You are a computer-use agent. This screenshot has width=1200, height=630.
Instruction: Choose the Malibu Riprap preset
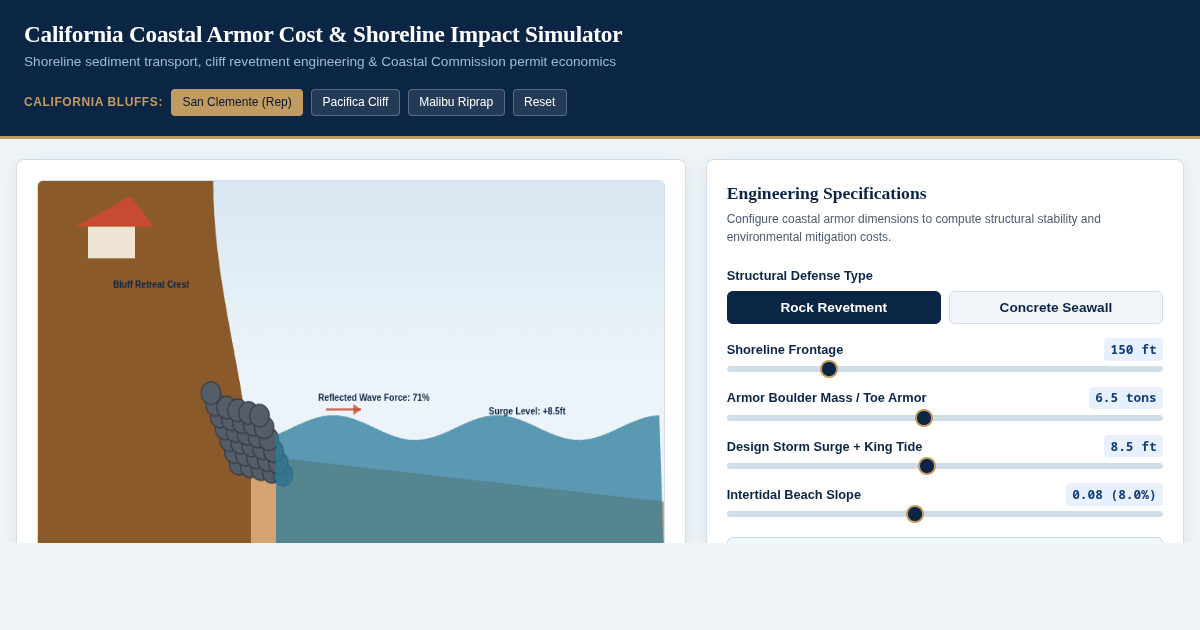pos(456,102)
